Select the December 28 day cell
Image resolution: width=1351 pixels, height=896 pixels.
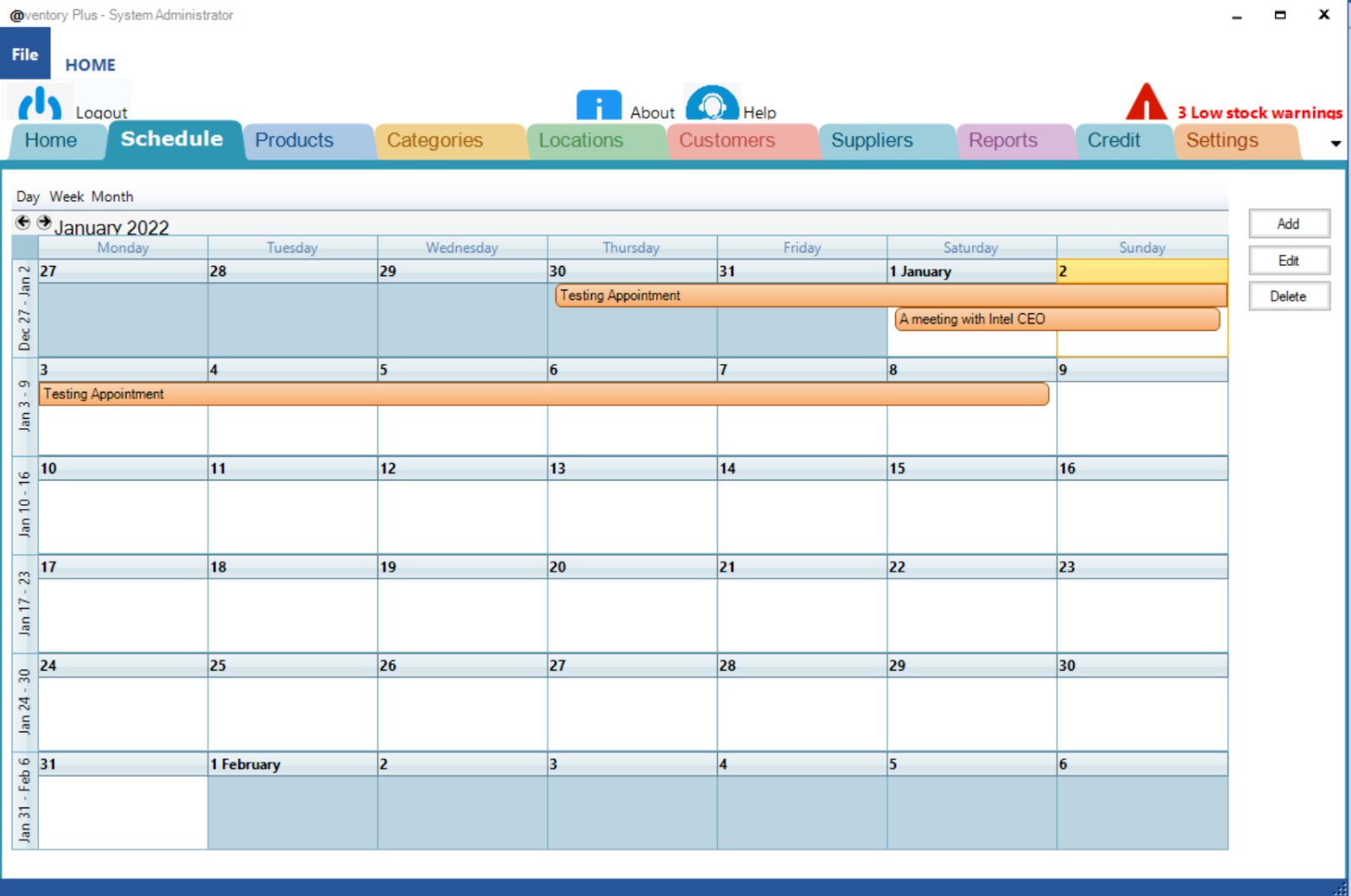(x=293, y=308)
